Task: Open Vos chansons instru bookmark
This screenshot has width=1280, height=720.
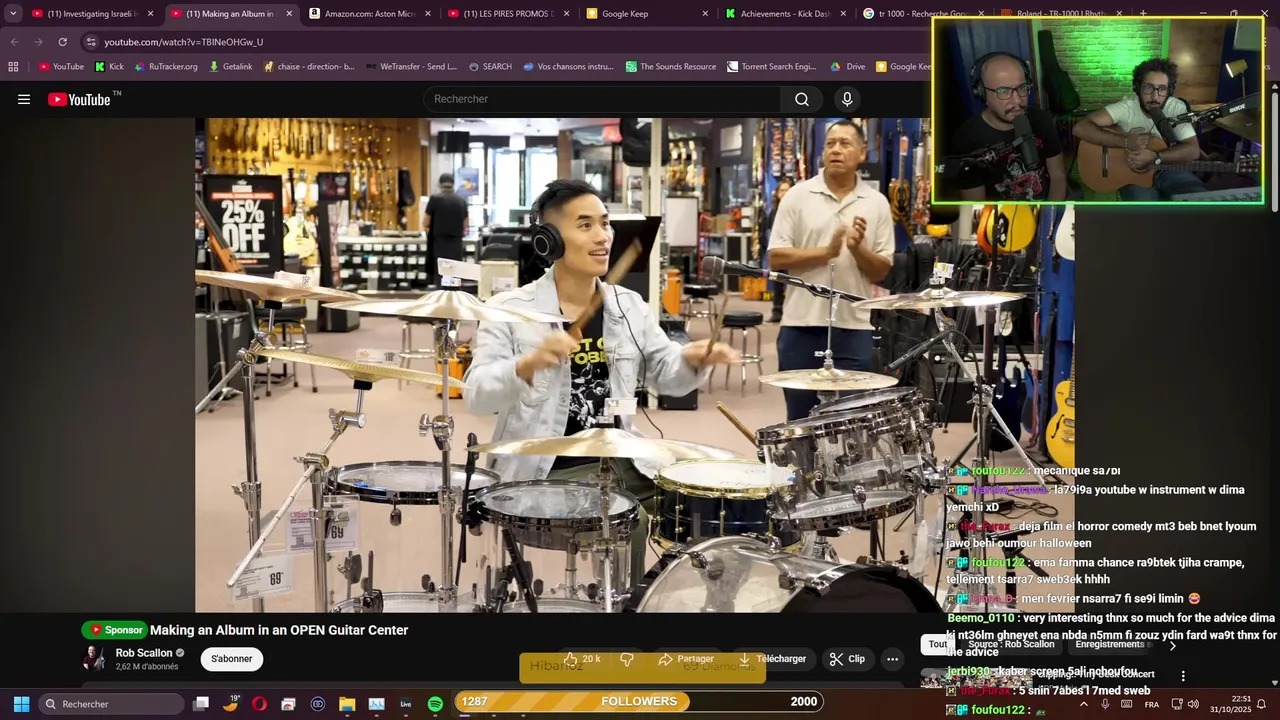Action: (x=568, y=67)
